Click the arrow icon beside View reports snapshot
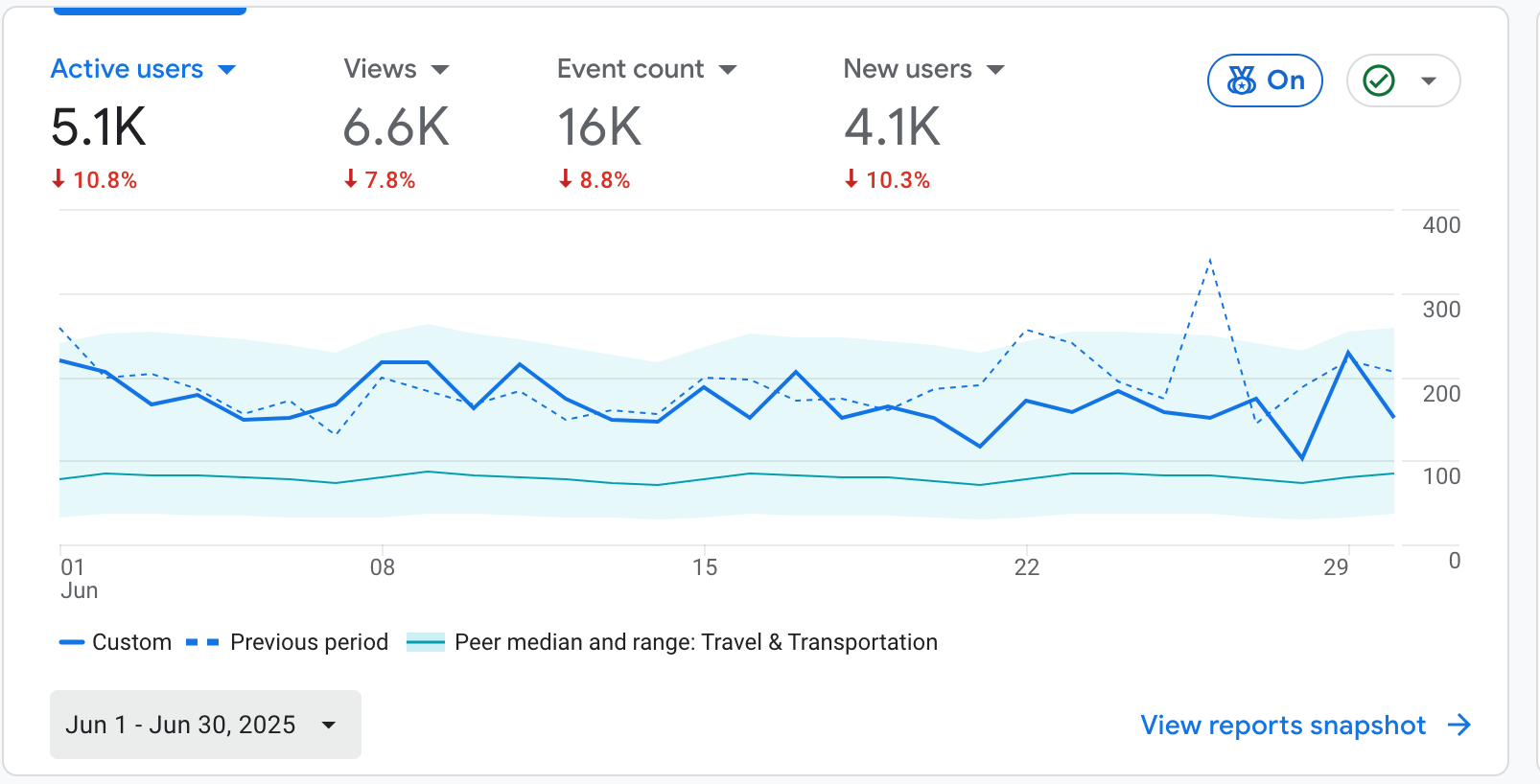Screen dimensions: 1540x784 1459,725
